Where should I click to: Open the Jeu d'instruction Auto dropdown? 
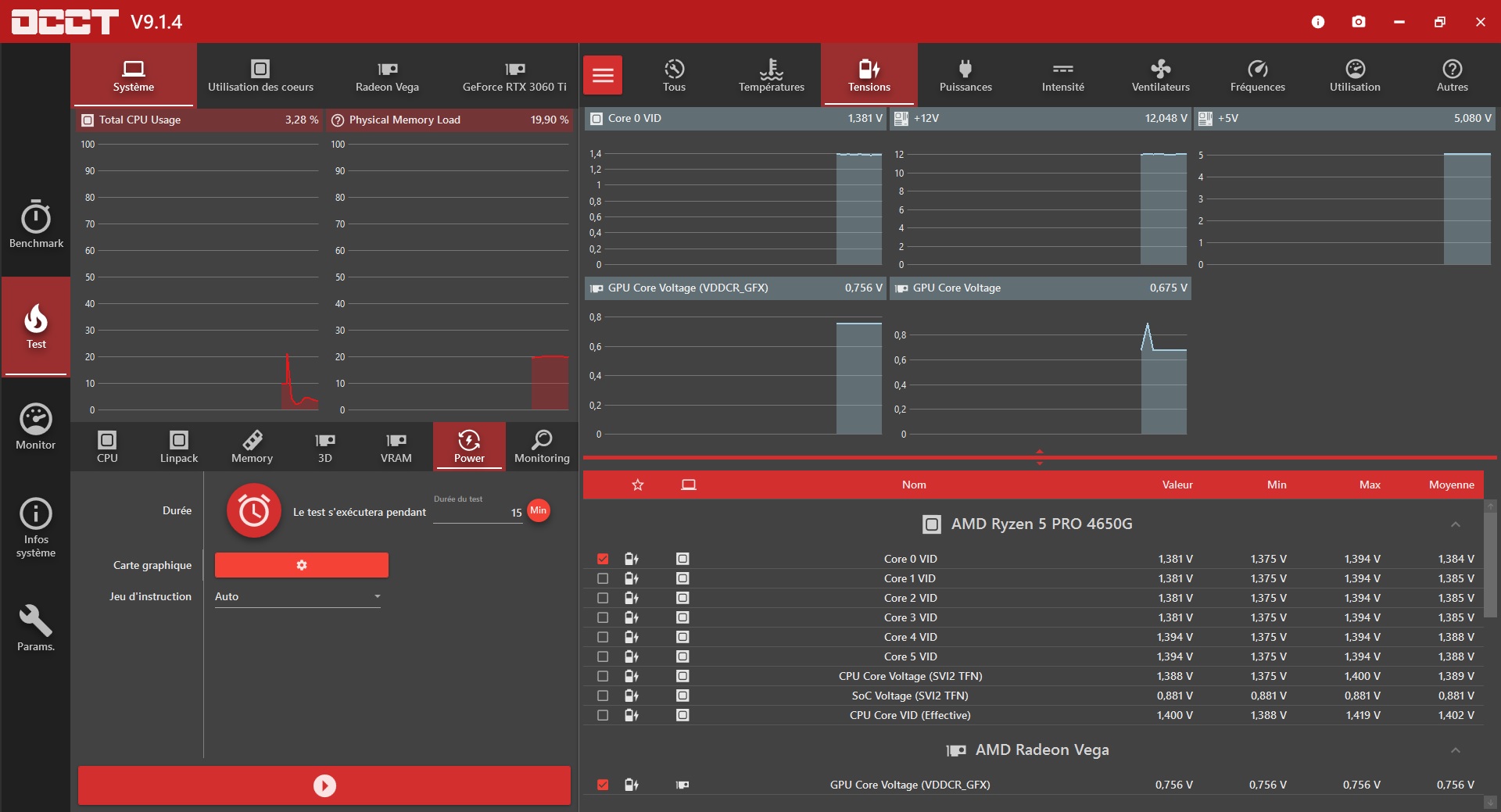point(298,596)
